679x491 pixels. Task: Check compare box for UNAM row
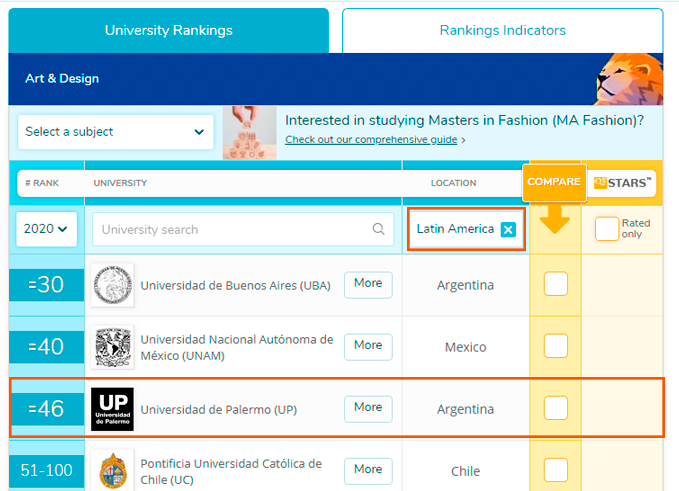click(556, 346)
